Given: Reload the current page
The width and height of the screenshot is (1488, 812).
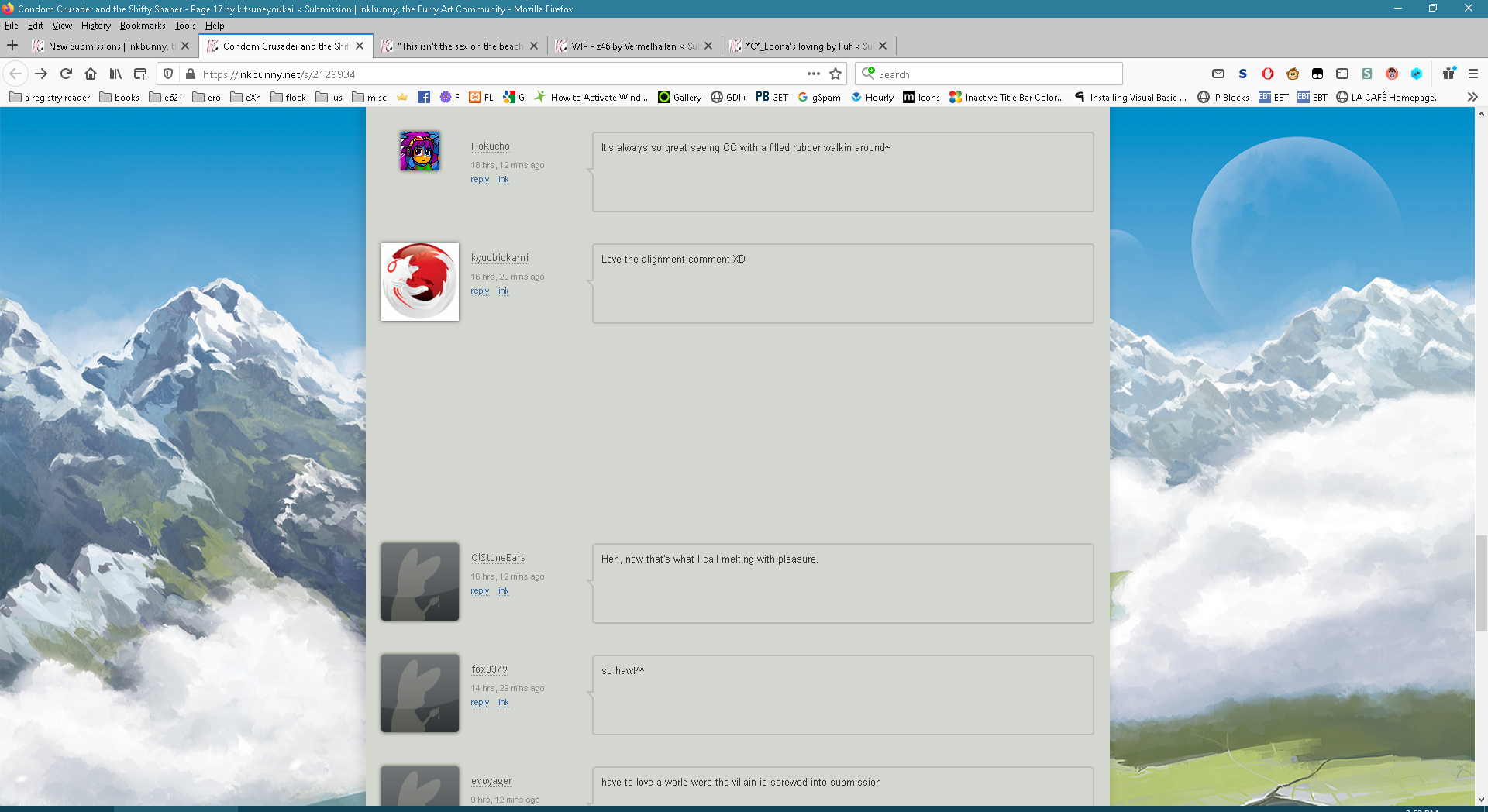Looking at the screenshot, I should pyautogui.click(x=66, y=74).
